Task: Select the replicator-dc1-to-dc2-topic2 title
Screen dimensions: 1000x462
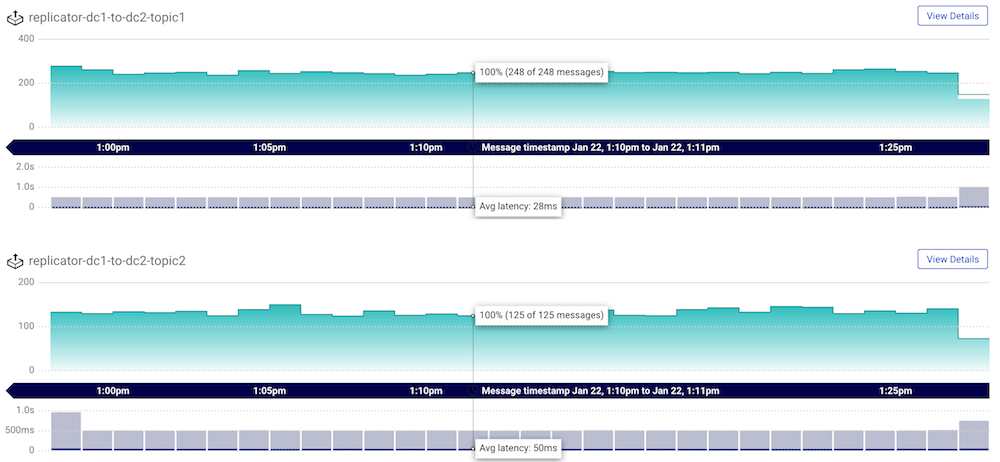Action: 107,260
